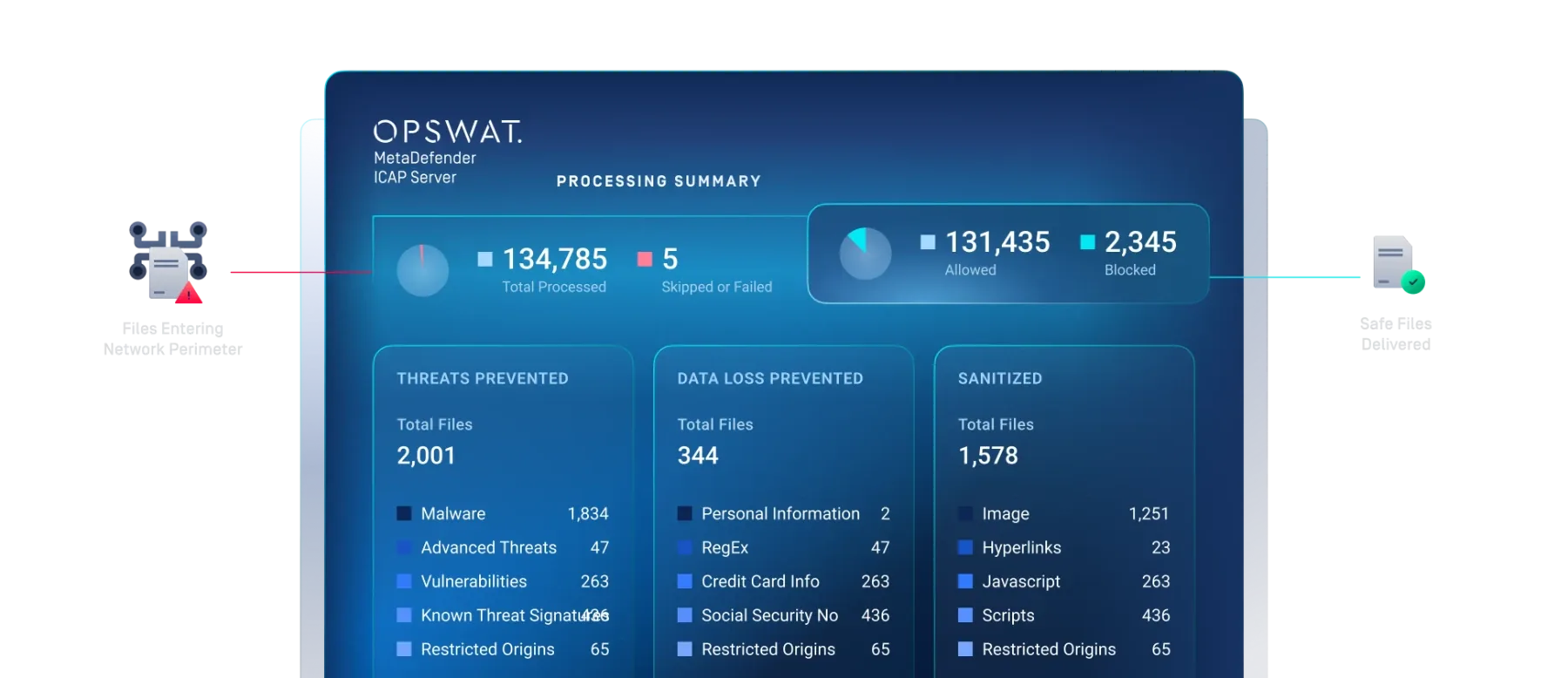Click the Allowed/Blocked pie chart
Viewport: 1568px width, 678px height.
pyautogui.click(x=865, y=254)
